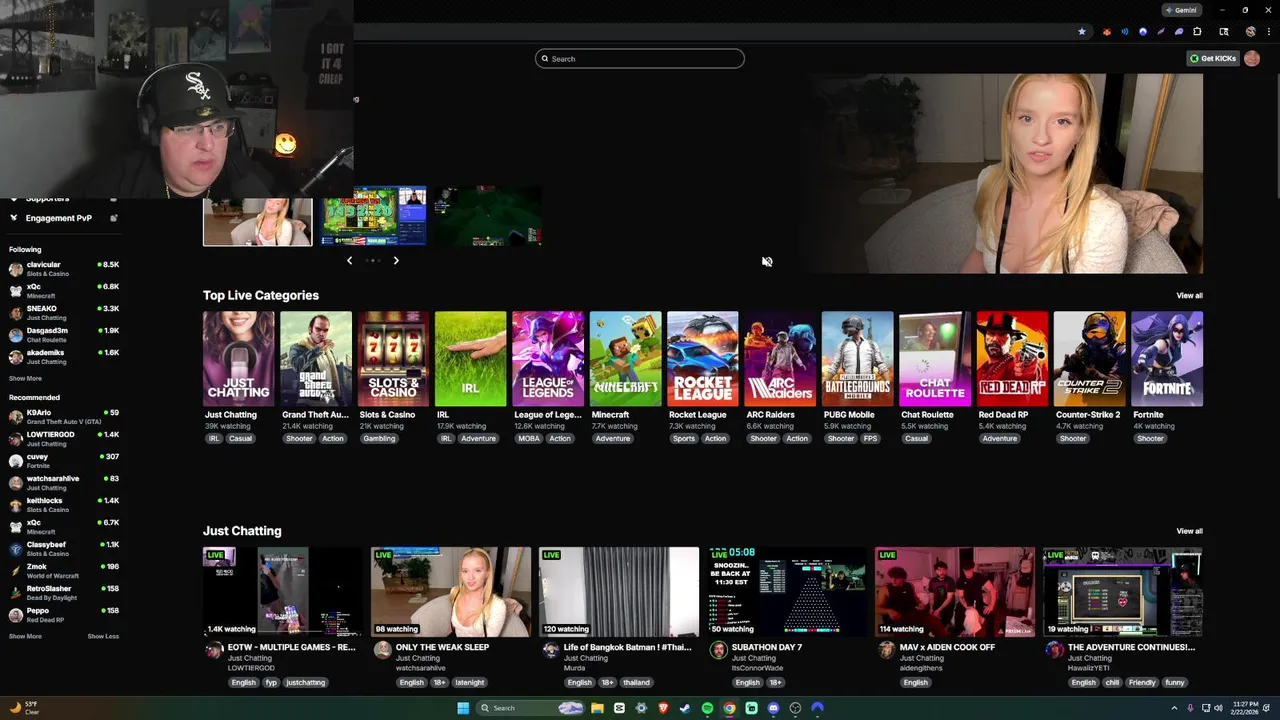Bookmark the page with the star icon

1081,32
